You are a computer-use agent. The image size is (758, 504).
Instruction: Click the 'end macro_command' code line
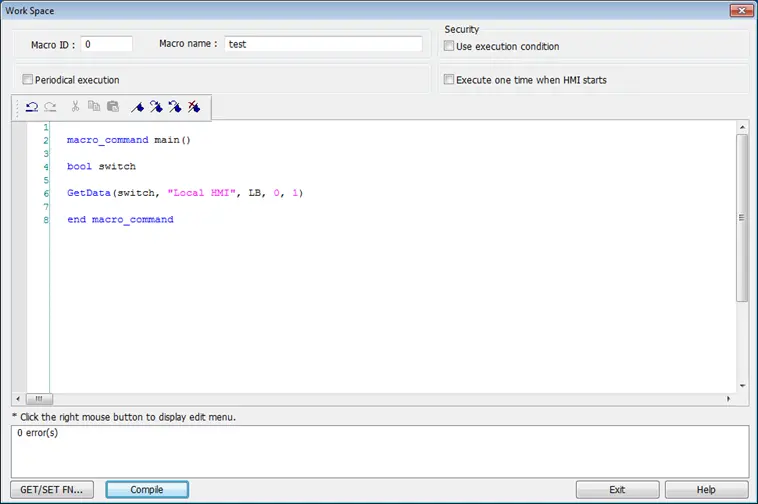[120, 219]
